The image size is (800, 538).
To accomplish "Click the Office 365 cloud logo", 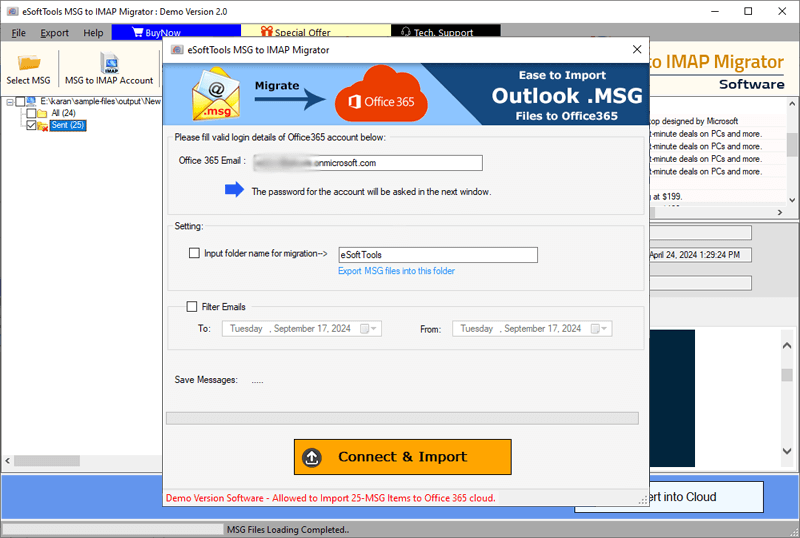I will pyautogui.click(x=381, y=94).
